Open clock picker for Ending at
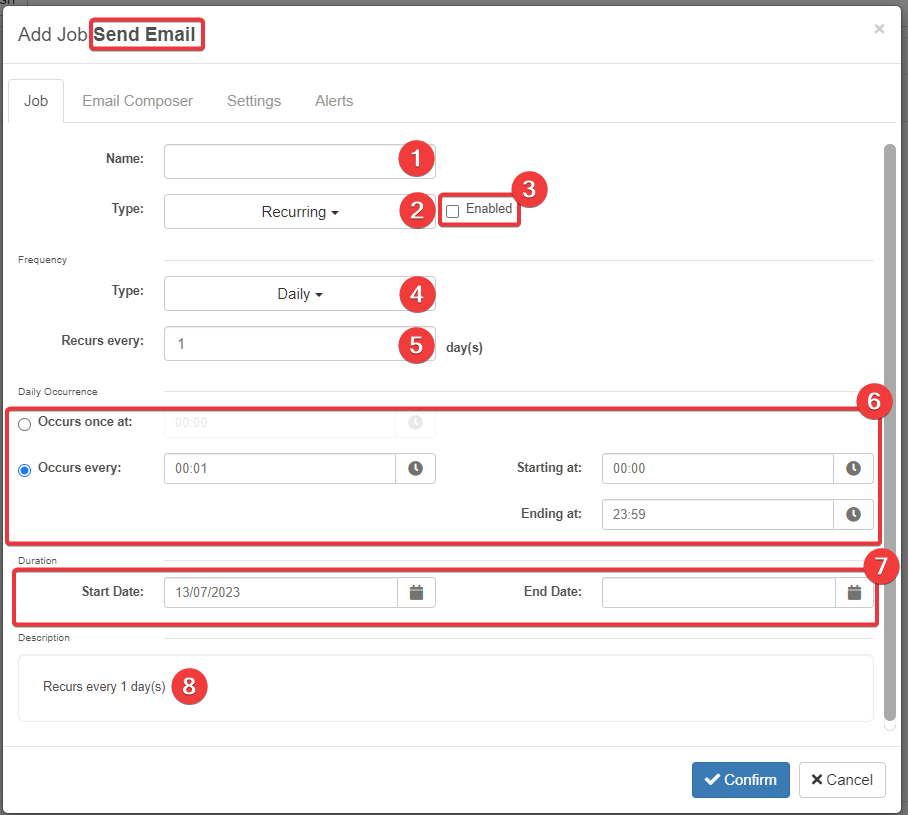The height and width of the screenshot is (815, 908). pyautogui.click(x=853, y=514)
